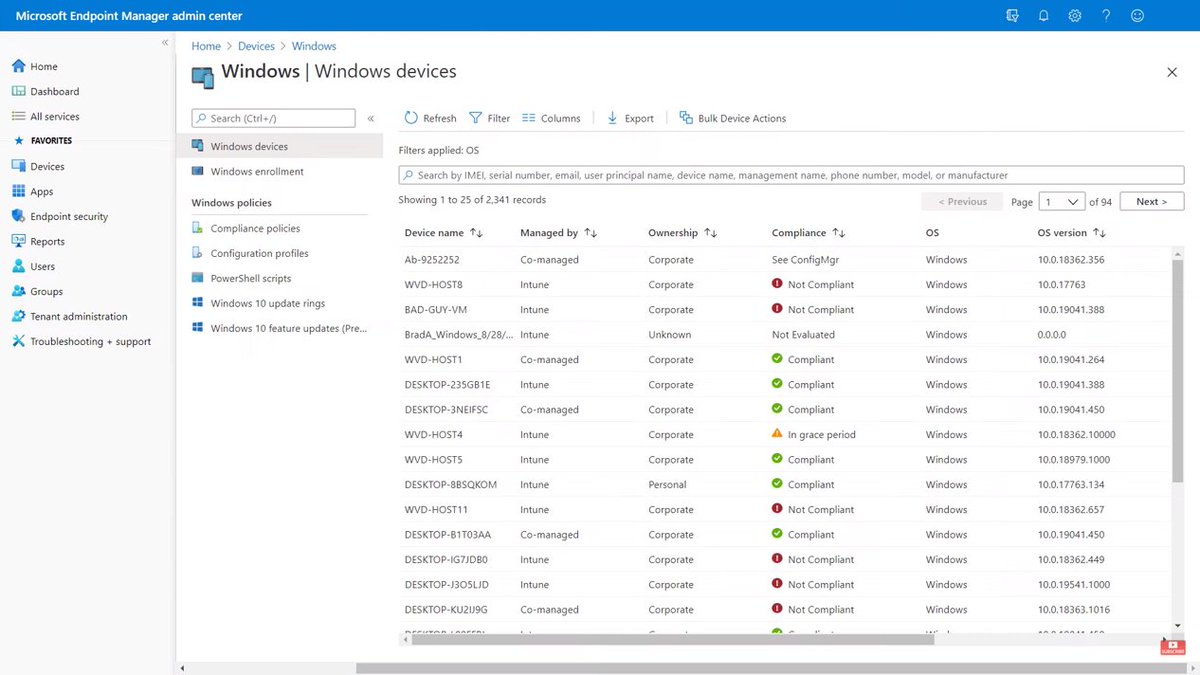Sort by Managed by column arrows

click(x=590, y=233)
